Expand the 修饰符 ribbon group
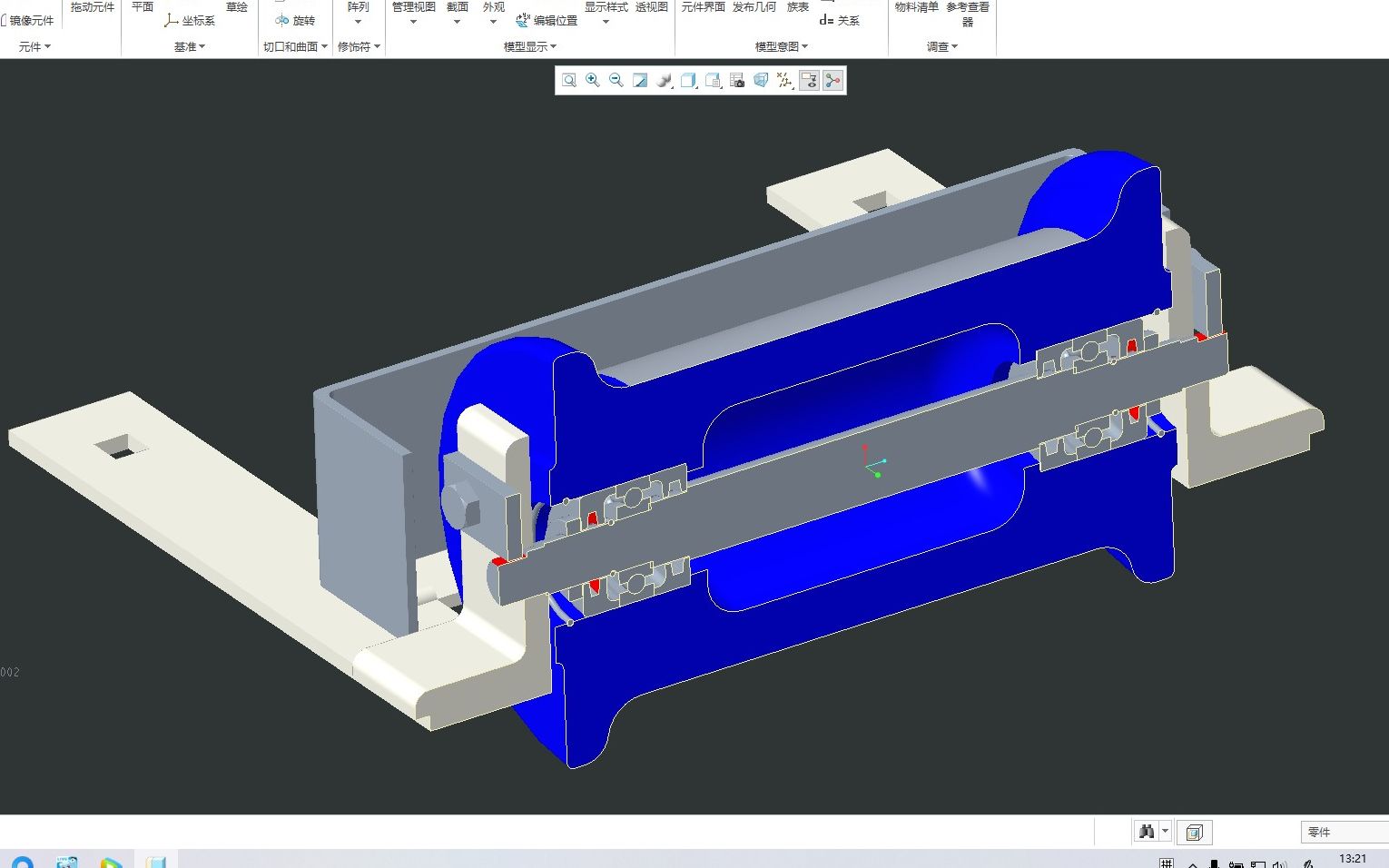 click(359, 46)
